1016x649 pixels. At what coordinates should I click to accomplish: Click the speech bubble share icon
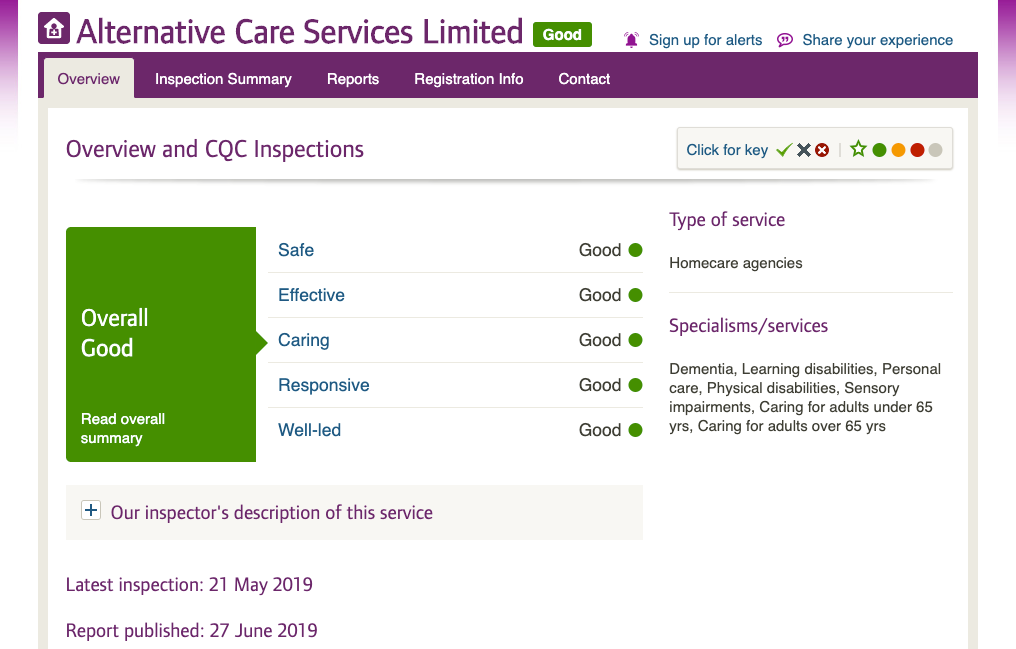(x=785, y=40)
